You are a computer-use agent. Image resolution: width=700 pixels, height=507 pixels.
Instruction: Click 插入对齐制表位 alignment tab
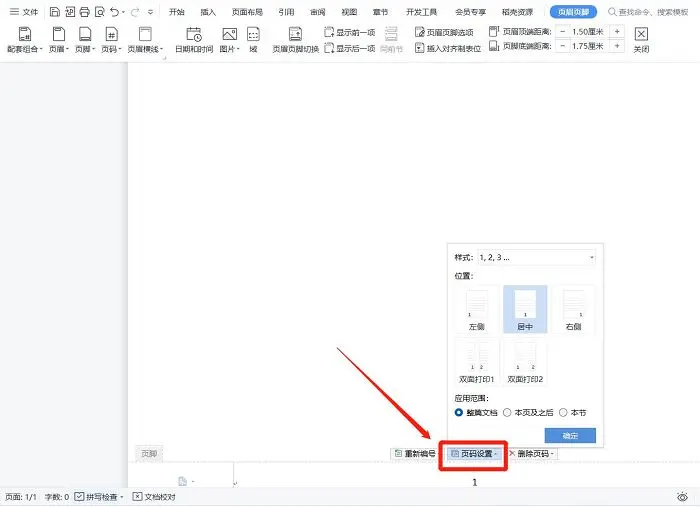(x=448, y=48)
